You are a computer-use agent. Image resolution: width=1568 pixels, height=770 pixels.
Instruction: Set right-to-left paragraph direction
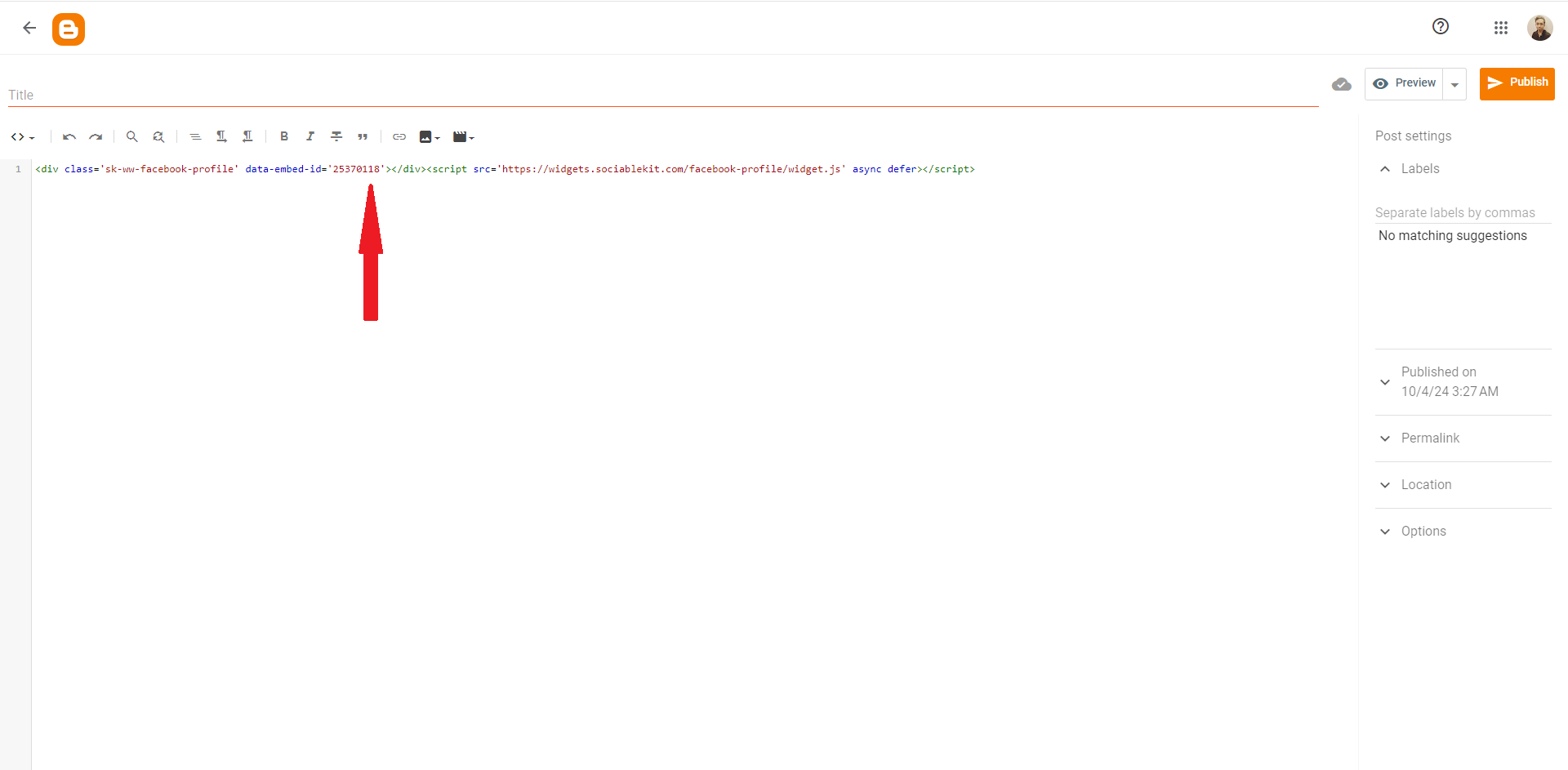(247, 136)
